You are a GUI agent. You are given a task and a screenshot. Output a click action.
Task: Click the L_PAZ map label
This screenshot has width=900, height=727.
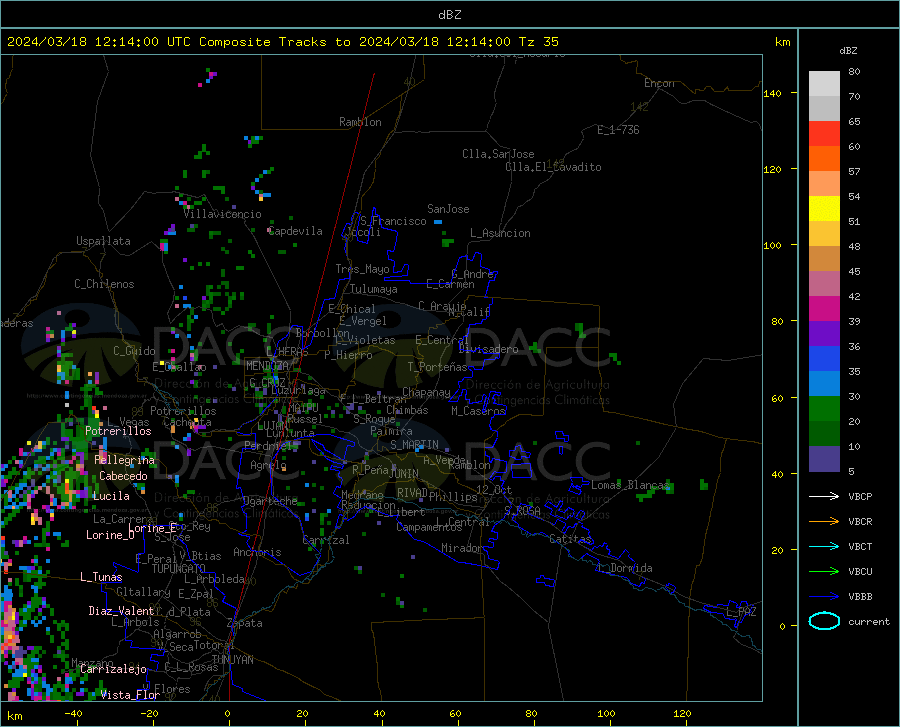pyautogui.click(x=741, y=612)
